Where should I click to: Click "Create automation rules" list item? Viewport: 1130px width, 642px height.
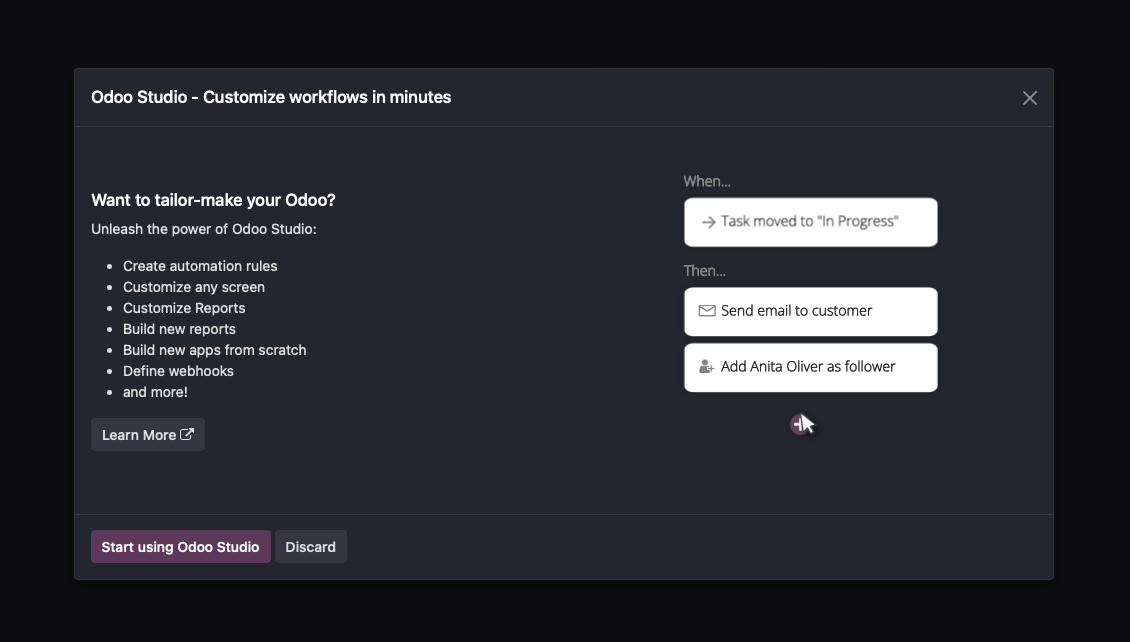click(200, 266)
